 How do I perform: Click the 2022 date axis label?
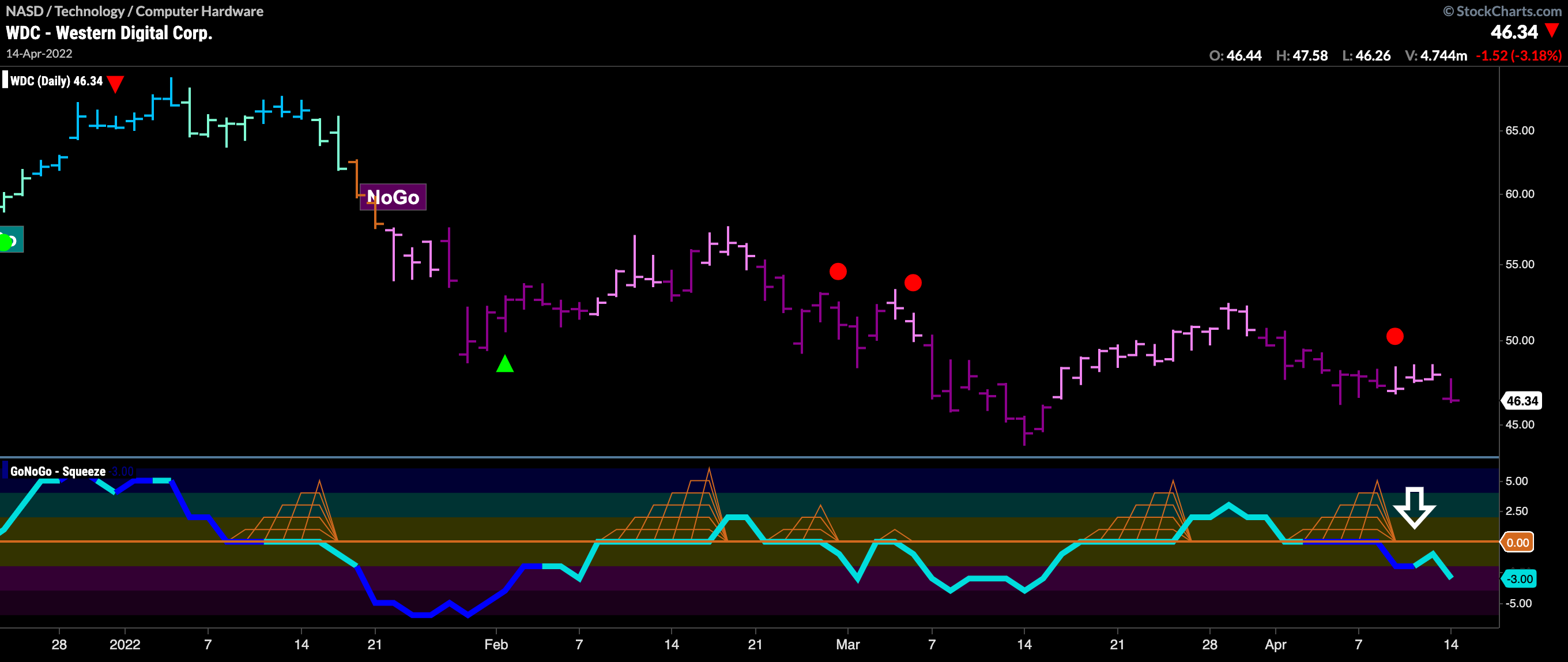[125, 644]
